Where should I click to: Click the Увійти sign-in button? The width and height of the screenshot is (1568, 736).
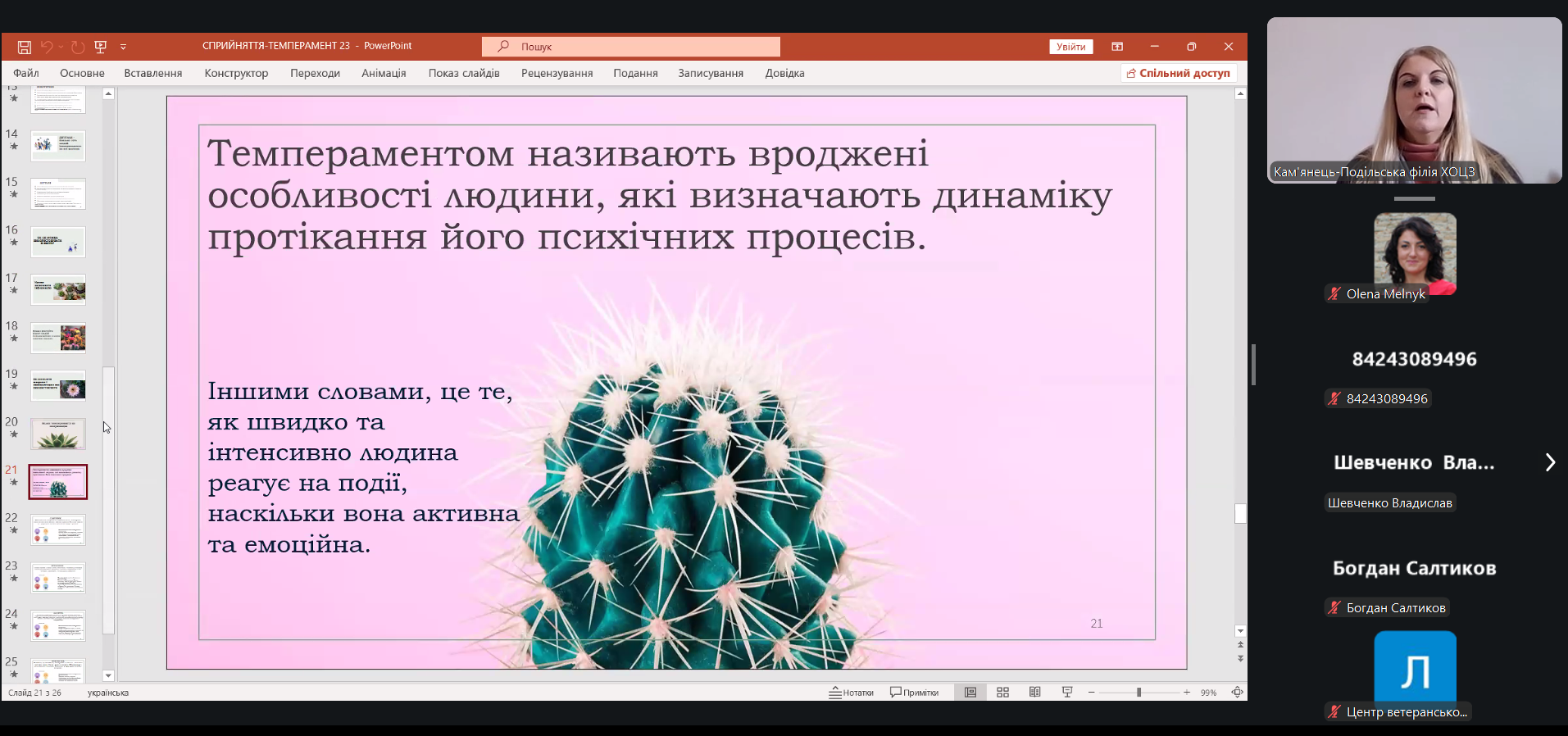[1070, 47]
